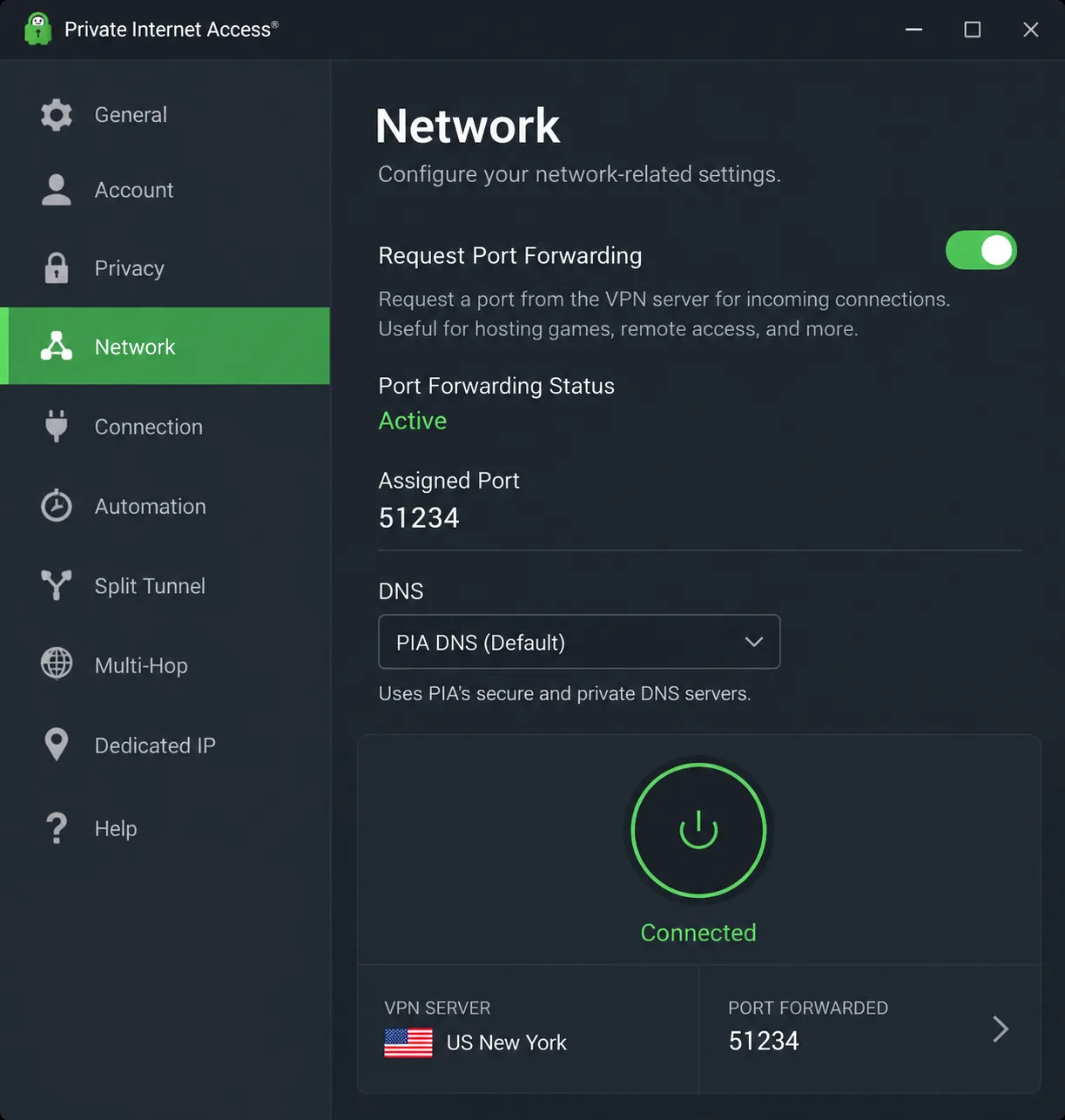Open the Multi-Hop page

[165, 665]
